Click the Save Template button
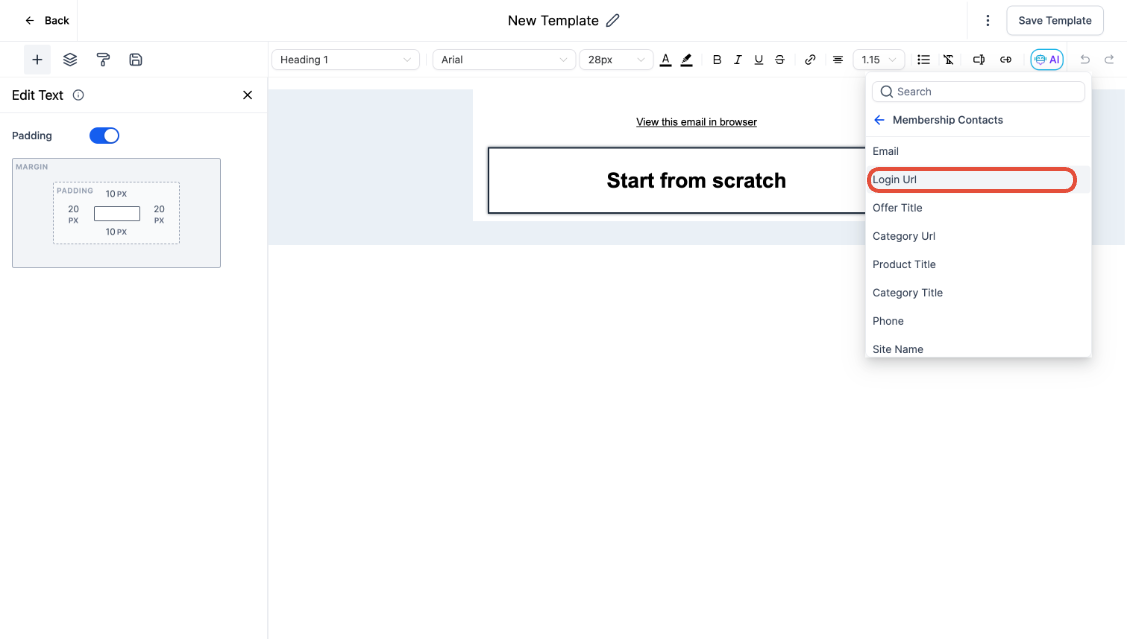The width and height of the screenshot is (1127, 639). tap(1054, 21)
